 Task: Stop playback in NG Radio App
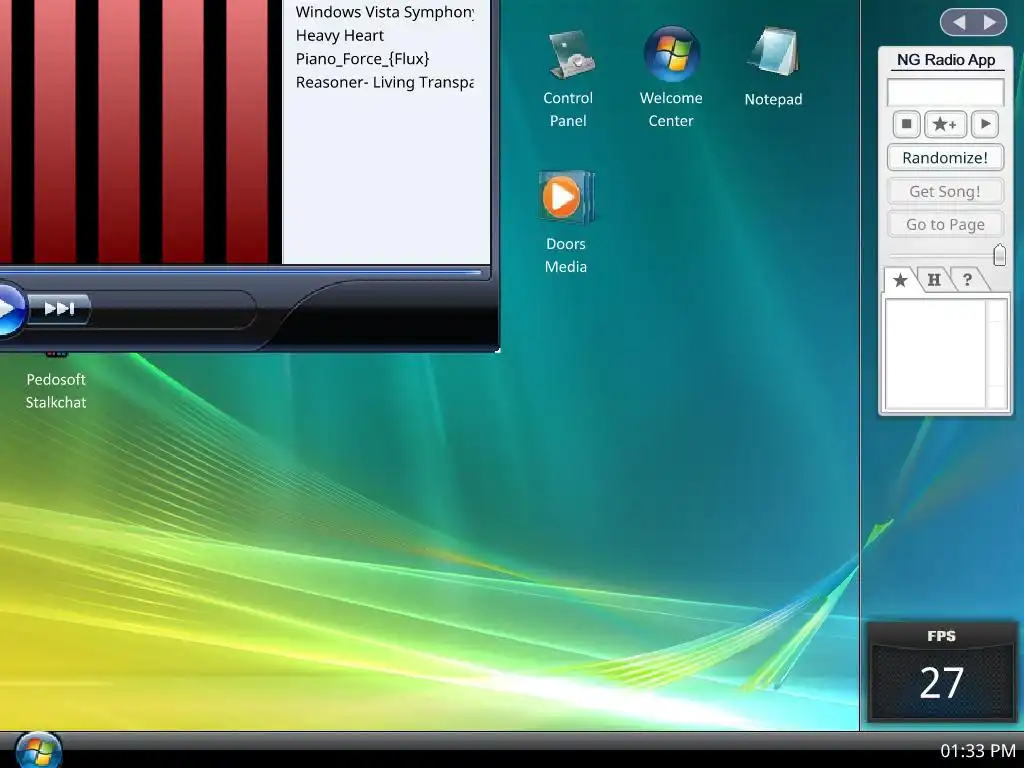point(906,123)
